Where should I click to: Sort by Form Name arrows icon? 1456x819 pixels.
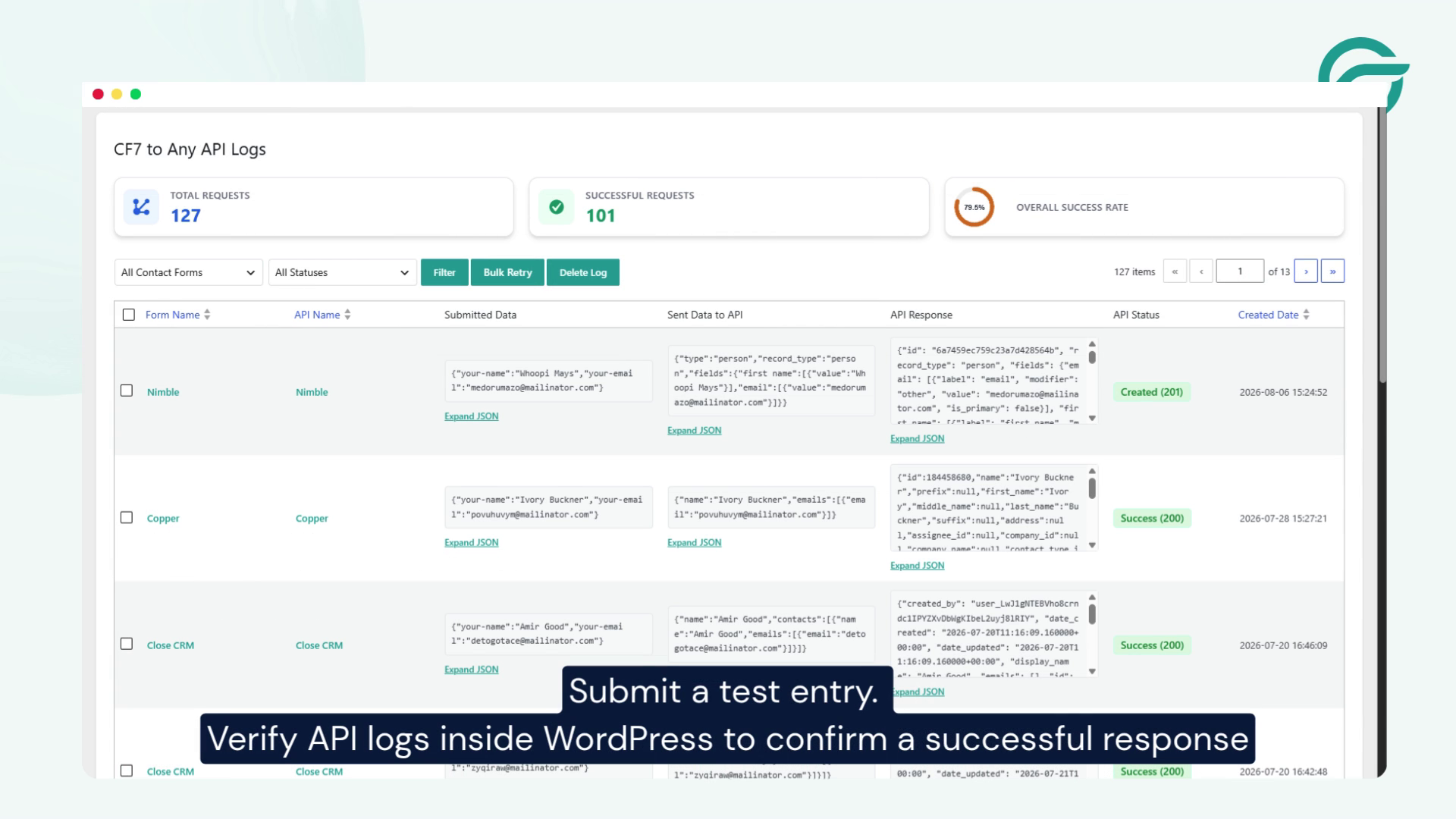pyautogui.click(x=207, y=315)
